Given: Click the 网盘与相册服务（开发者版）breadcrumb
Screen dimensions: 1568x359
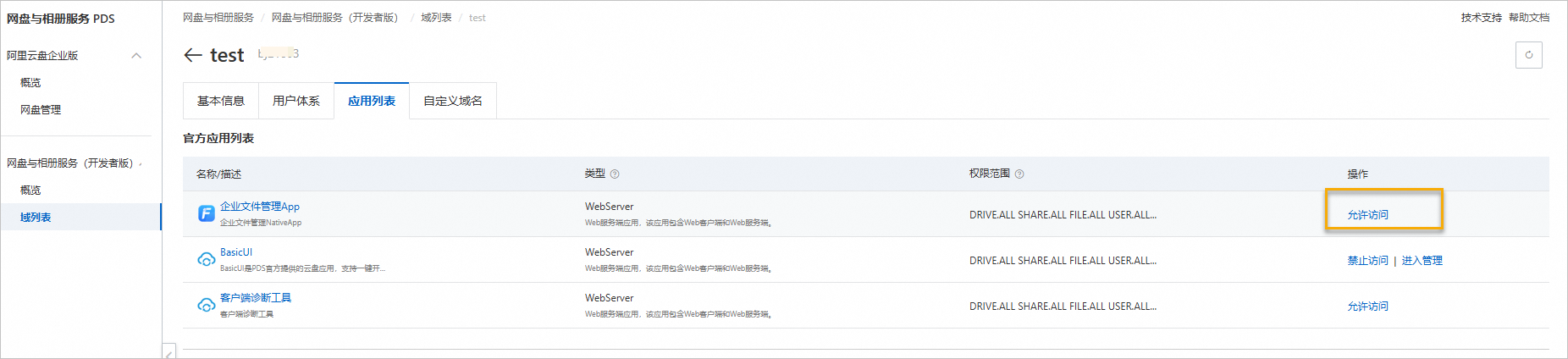Looking at the screenshot, I should [334, 17].
